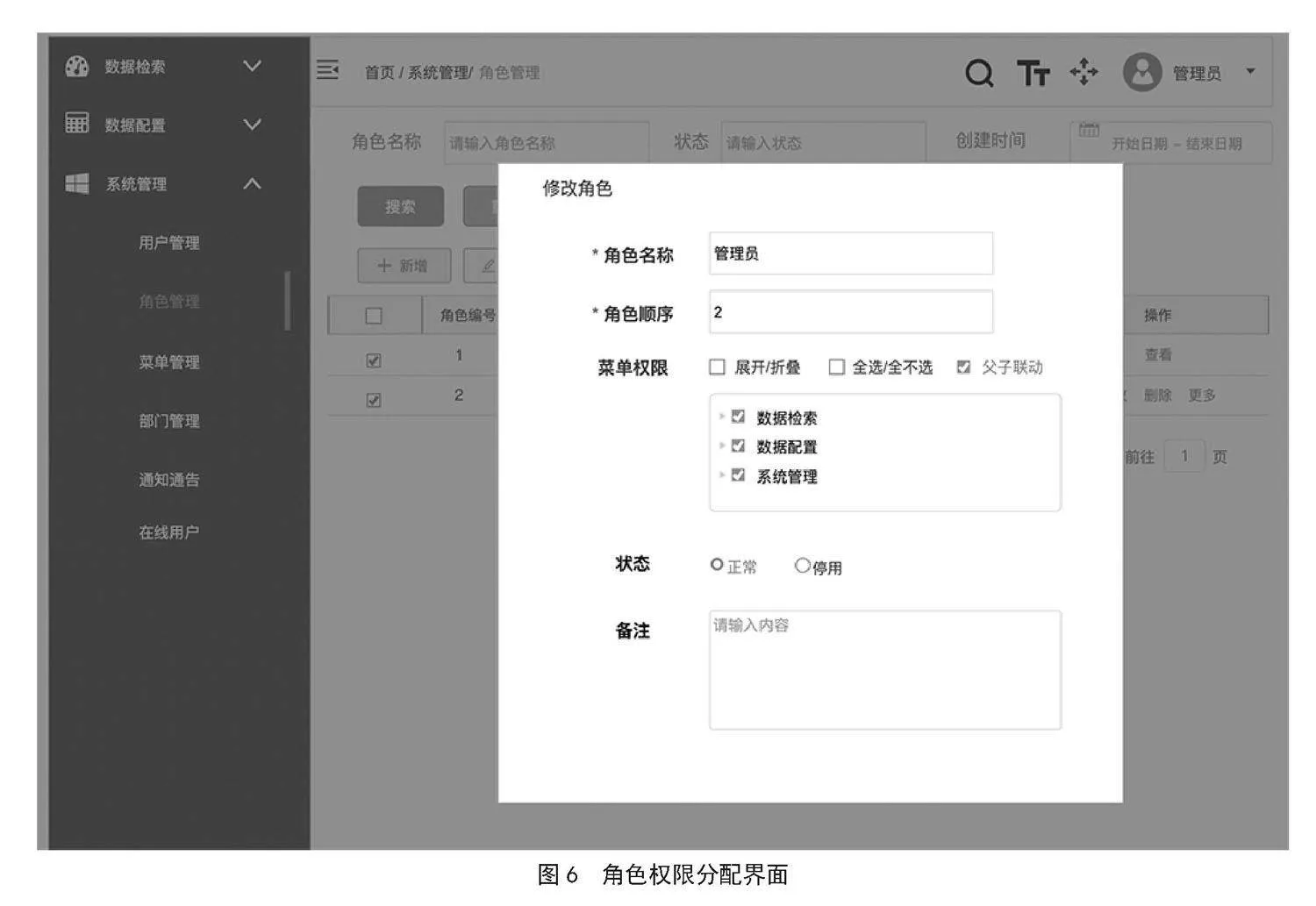Image resolution: width=1316 pixels, height=906 pixels.
Task: Focus the dialog 角色名称 field containing 管理员
Action: 851,253
